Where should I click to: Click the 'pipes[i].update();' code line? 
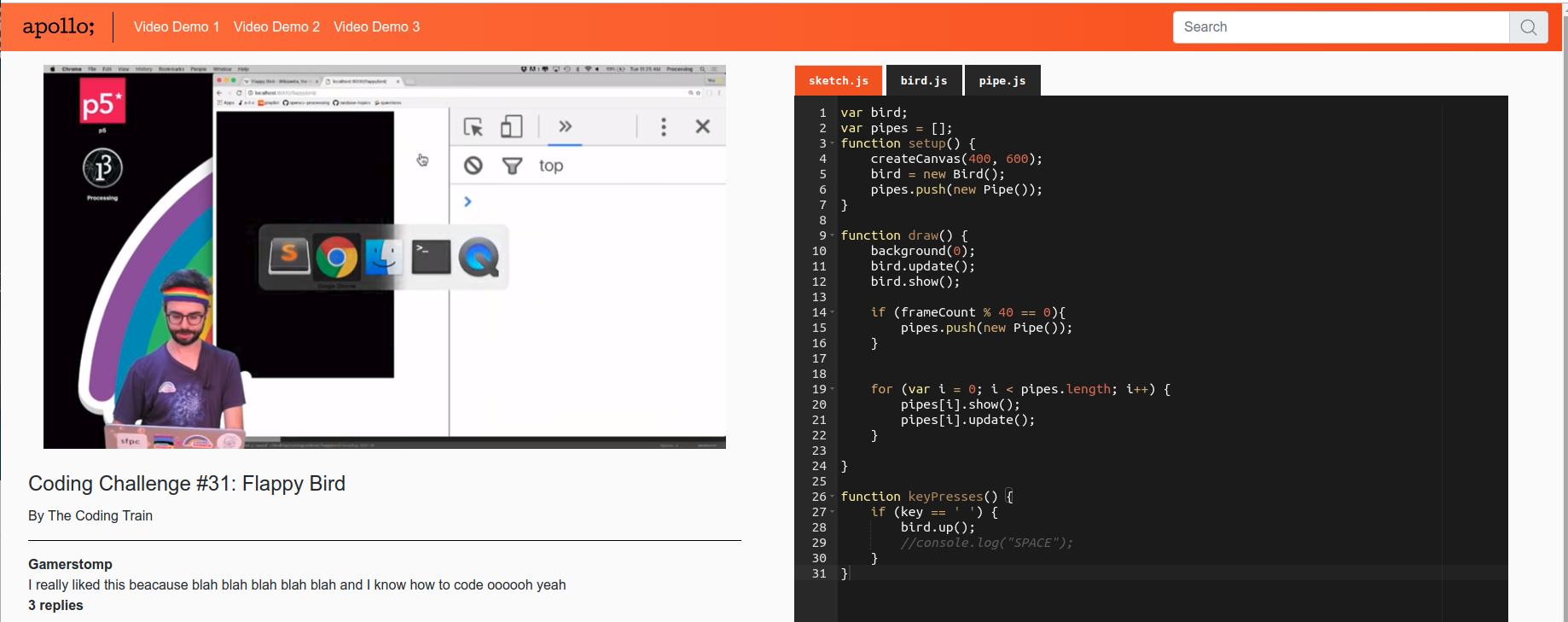pos(967,420)
